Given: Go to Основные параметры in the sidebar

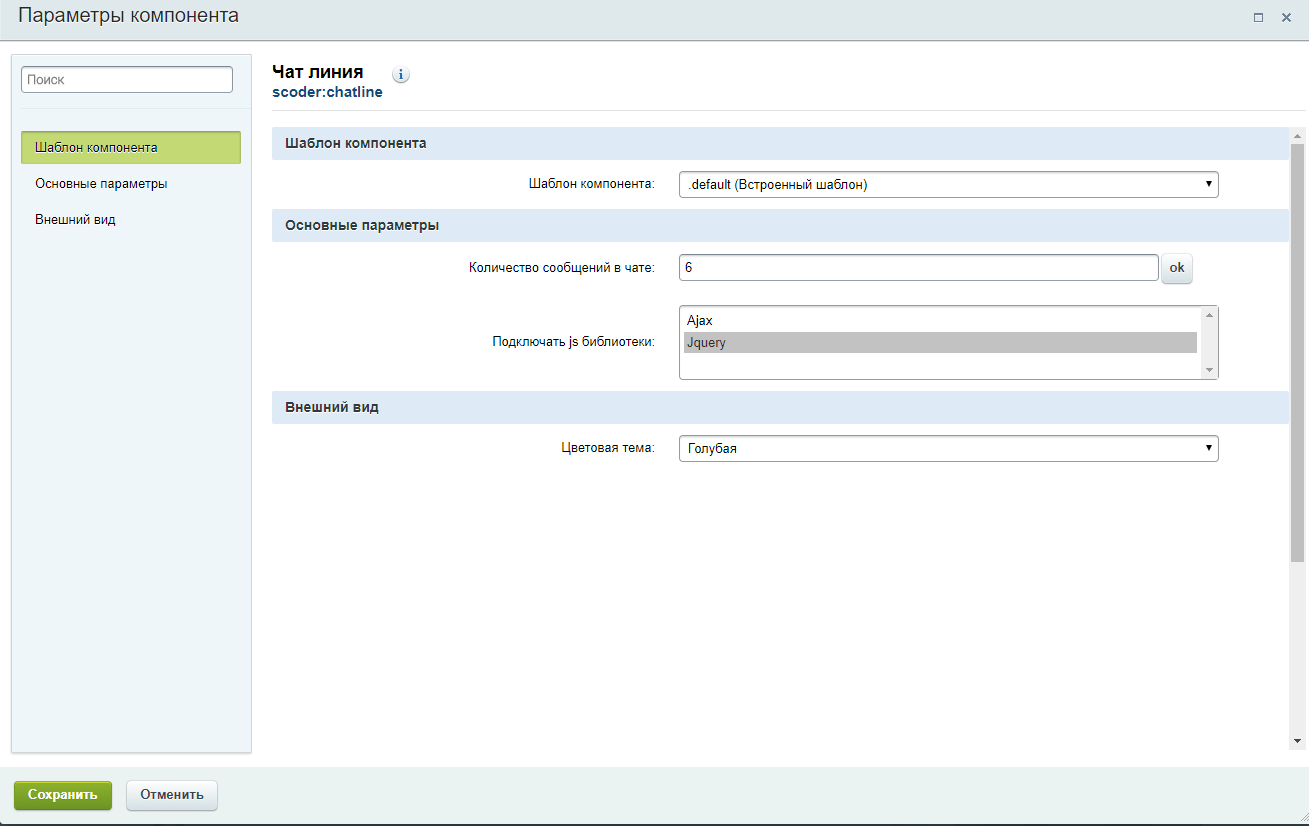Looking at the screenshot, I should click(x=101, y=184).
